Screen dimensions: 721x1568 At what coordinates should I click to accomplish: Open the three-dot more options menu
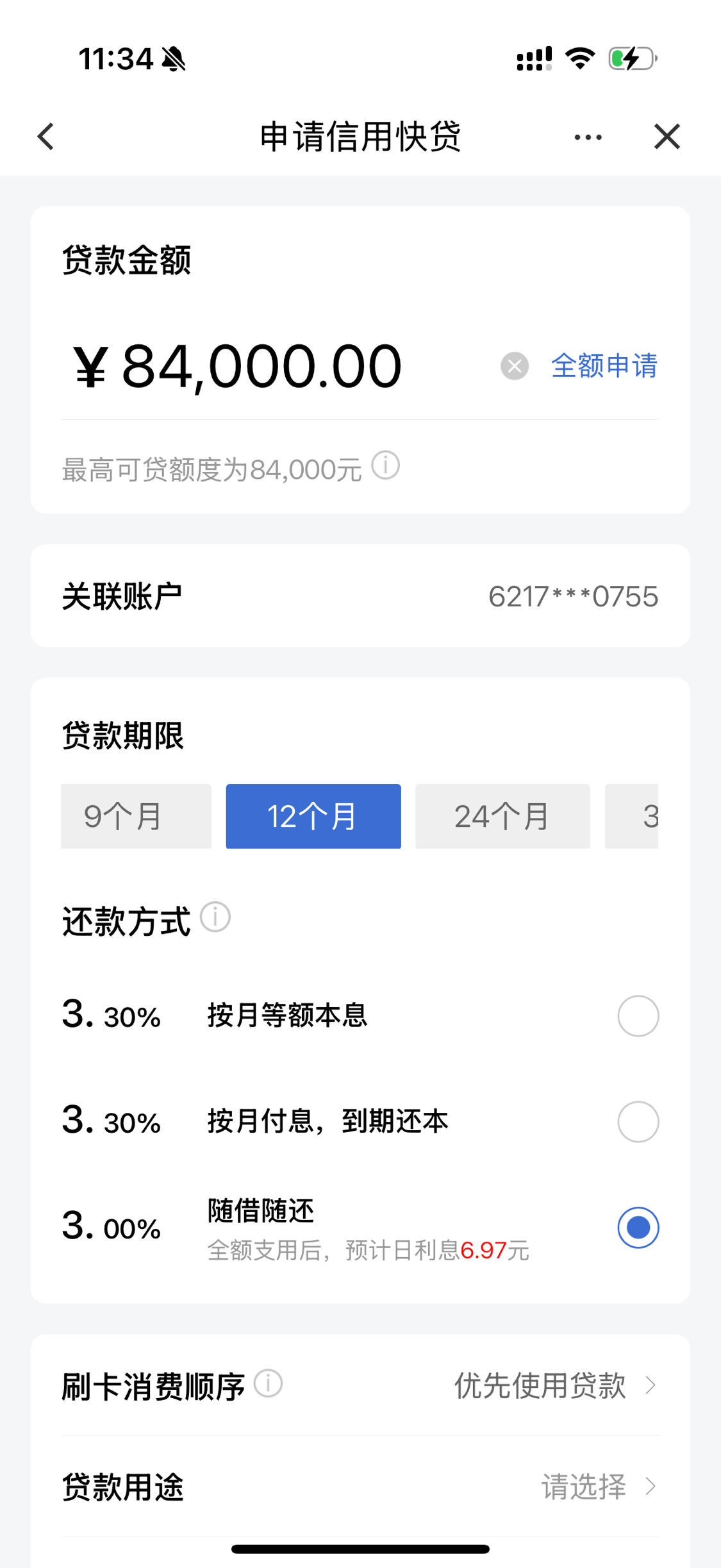point(588,137)
